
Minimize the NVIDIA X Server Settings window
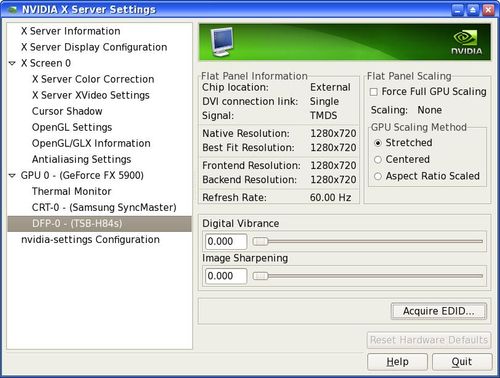point(457,10)
